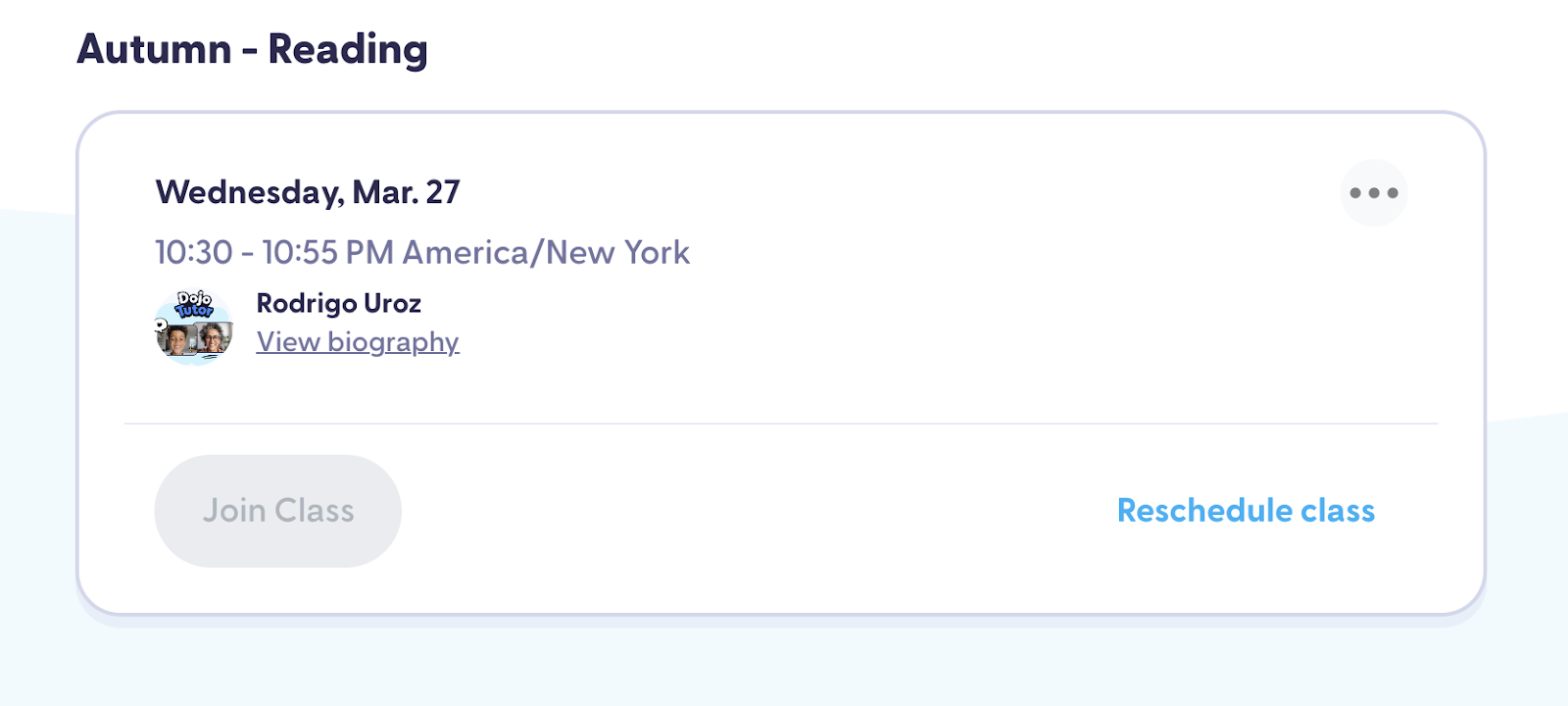Click the divider line above Join Class

[x=780, y=424]
